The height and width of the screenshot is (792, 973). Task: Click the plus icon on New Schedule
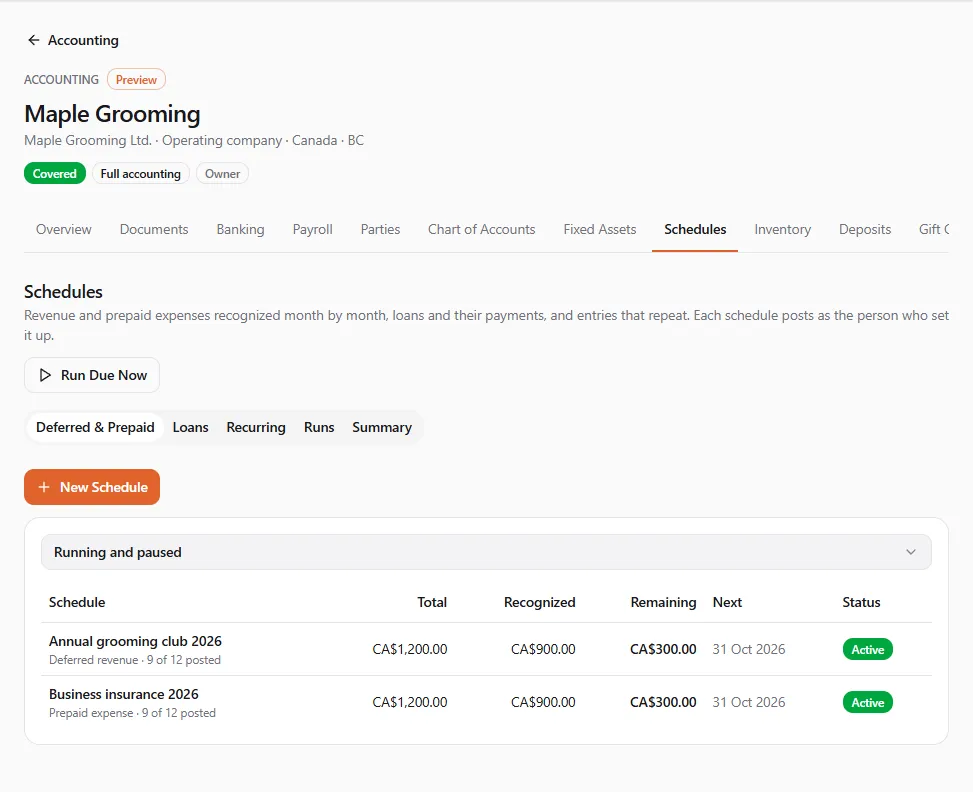[x=44, y=487]
